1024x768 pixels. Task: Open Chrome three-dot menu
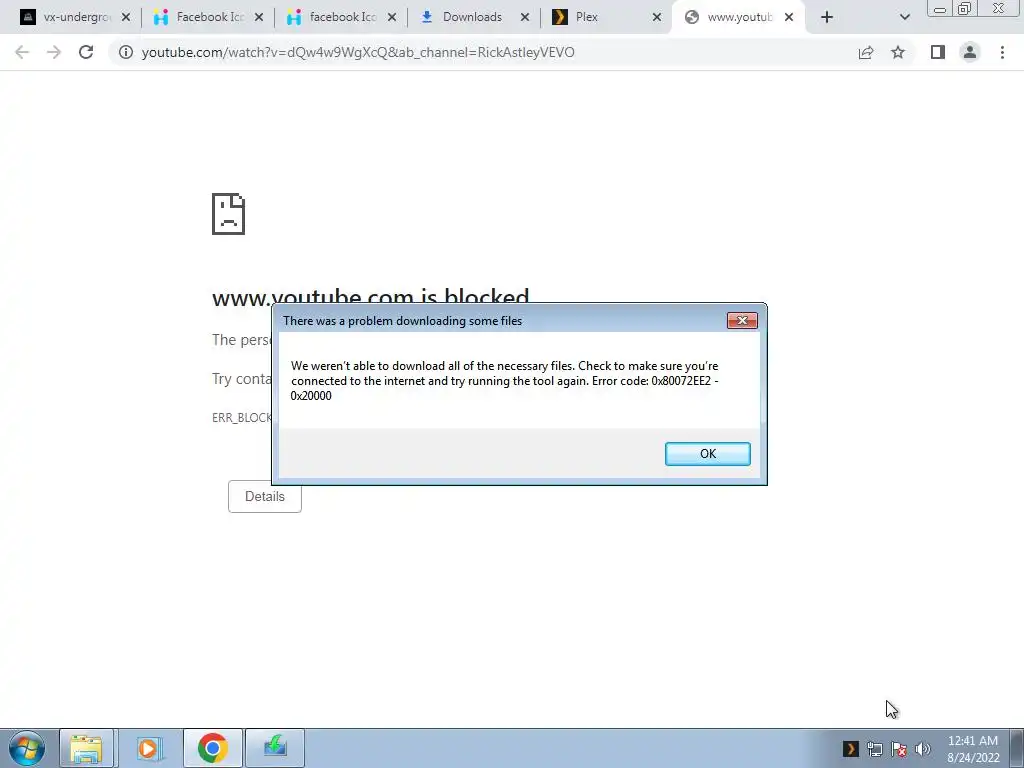click(x=1002, y=52)
